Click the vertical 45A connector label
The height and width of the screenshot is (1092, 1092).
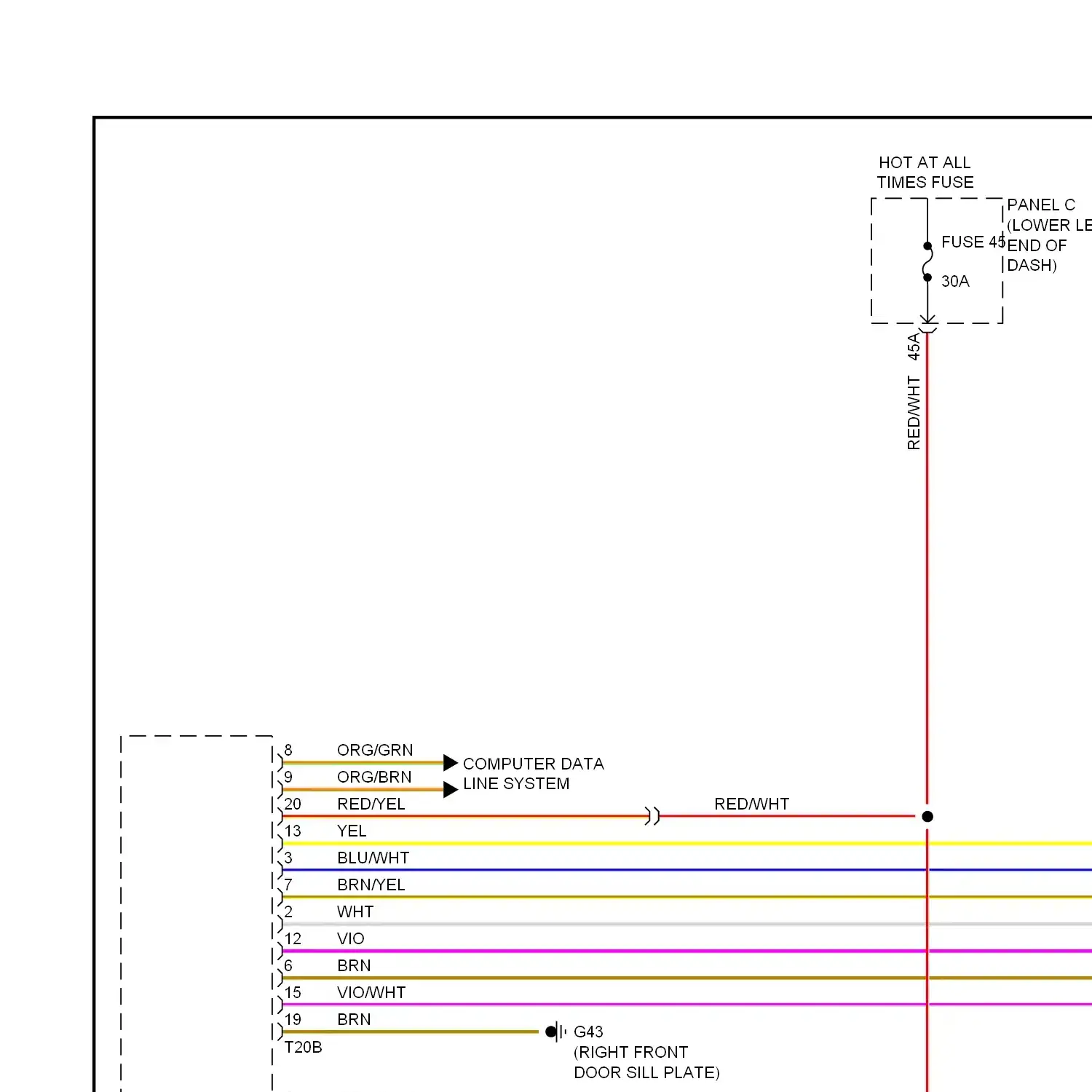coord(914,347)
